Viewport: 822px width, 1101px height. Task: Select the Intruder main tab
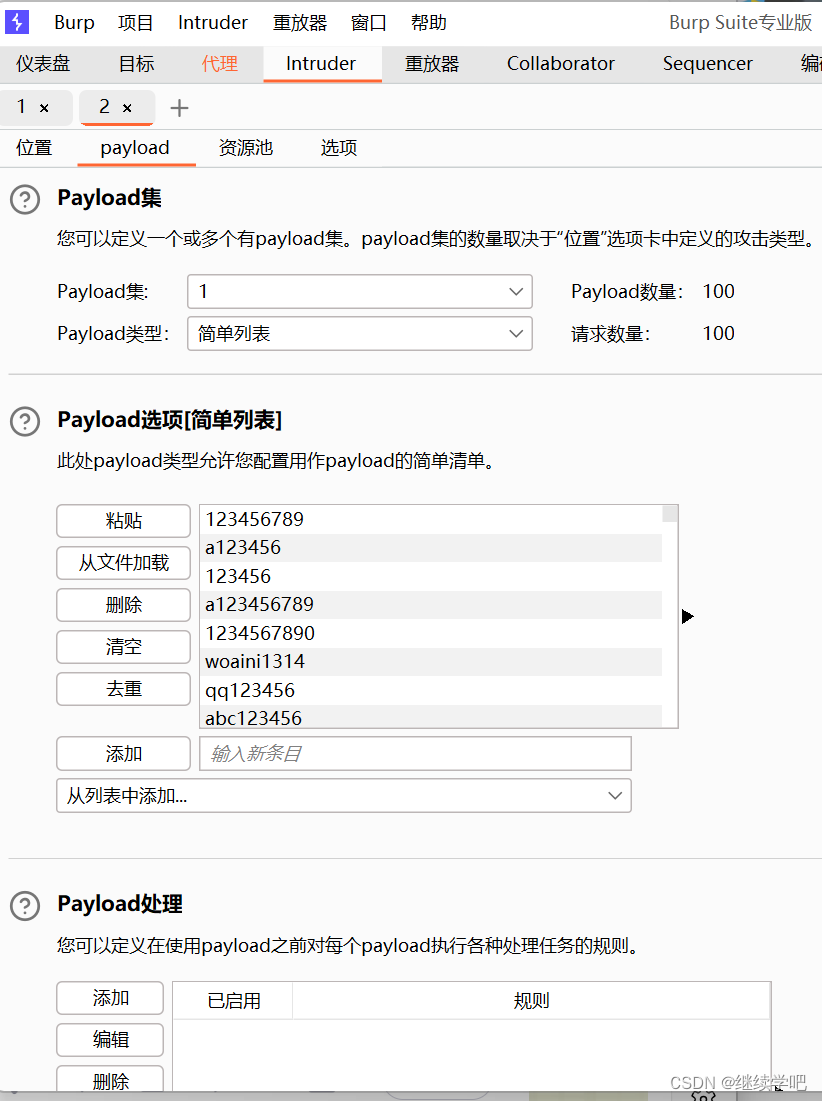point(321,64)
